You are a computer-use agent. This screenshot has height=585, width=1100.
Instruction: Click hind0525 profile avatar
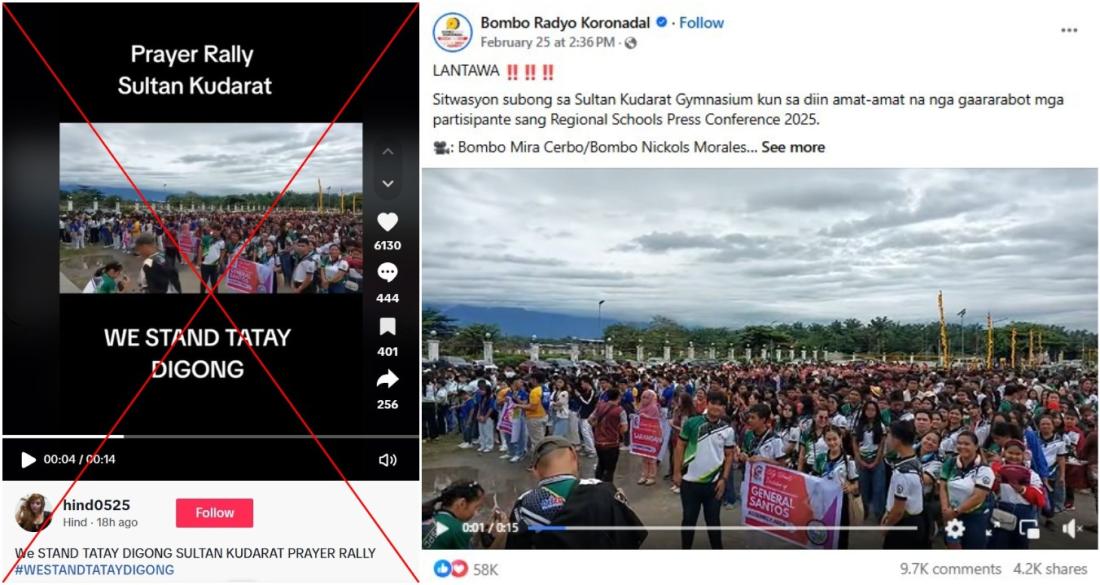(33, 513)
